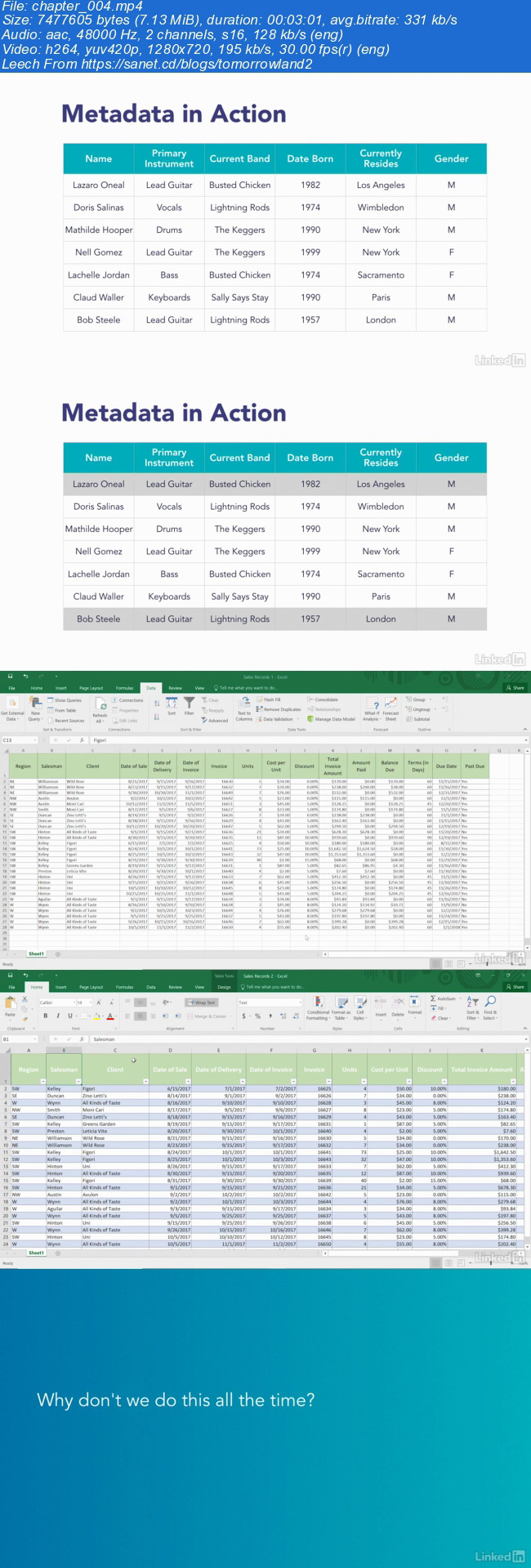The image size is (531, 1568).
Task: Click name box showing C13
Action: (19, 740)
